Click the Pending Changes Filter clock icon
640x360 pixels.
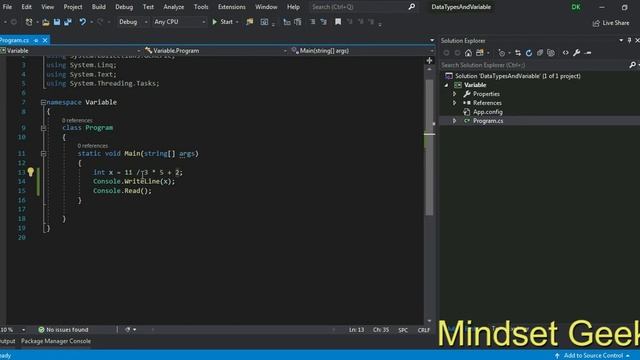point(502,53)
